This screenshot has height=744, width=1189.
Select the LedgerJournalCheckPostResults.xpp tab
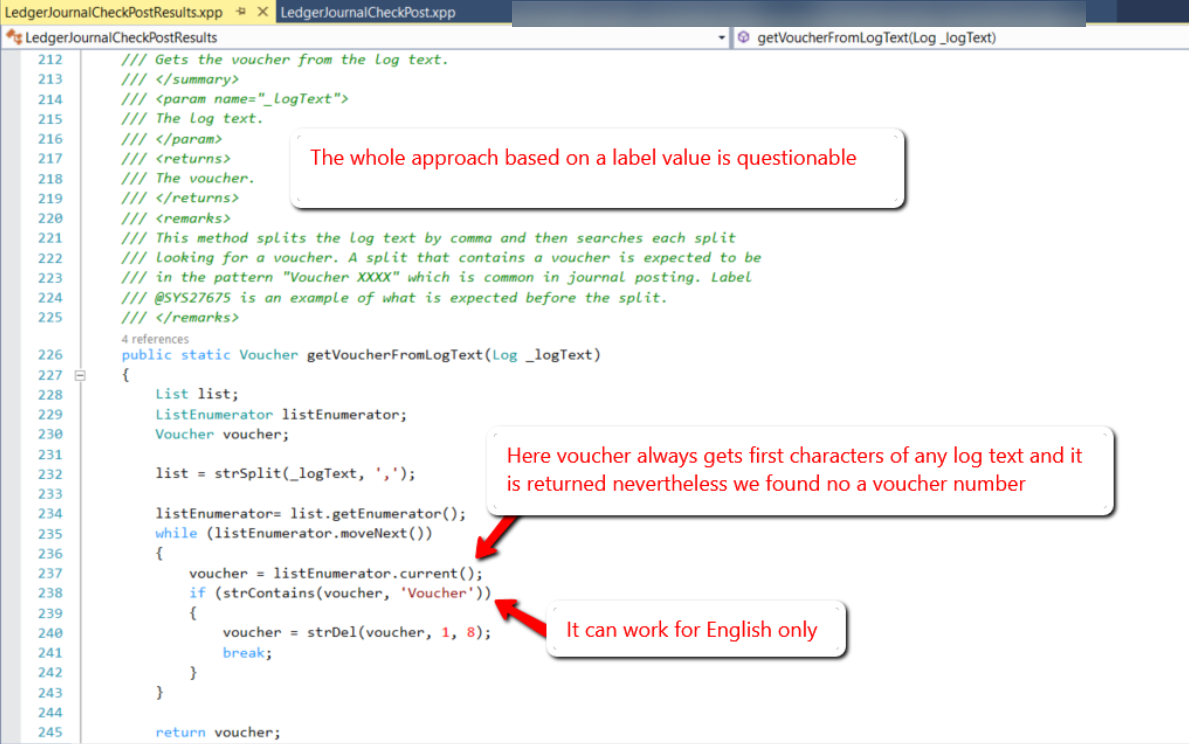pyautogui.click(x=114, y=12)
